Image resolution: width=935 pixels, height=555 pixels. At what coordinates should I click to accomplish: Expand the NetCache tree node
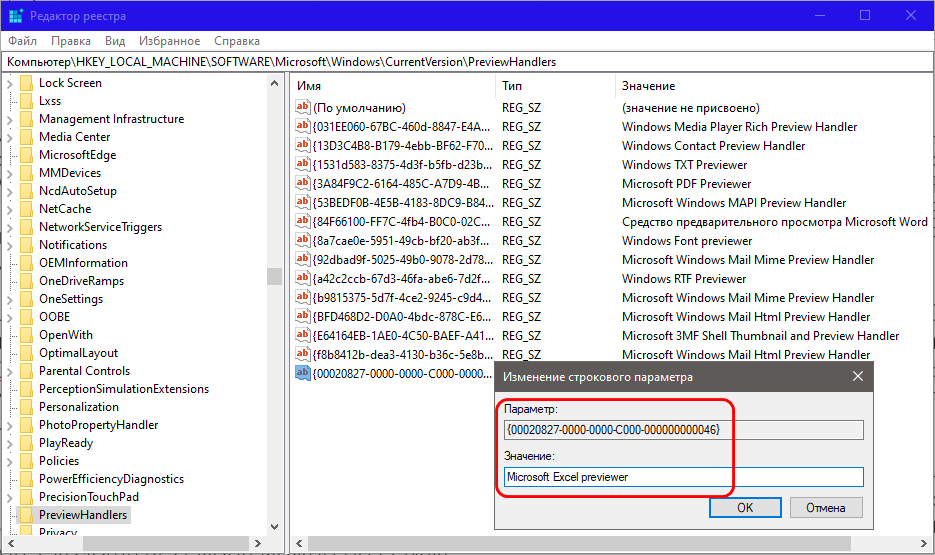pyautogui.click(x=10, y=210)
